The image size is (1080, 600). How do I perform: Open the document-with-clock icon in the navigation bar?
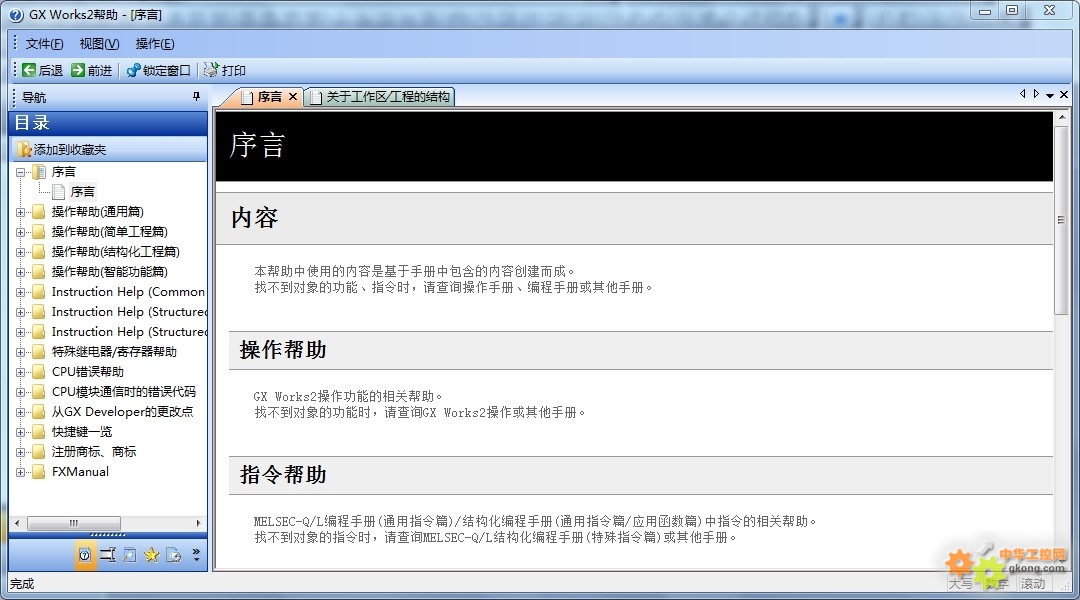(x=174, y=555)
